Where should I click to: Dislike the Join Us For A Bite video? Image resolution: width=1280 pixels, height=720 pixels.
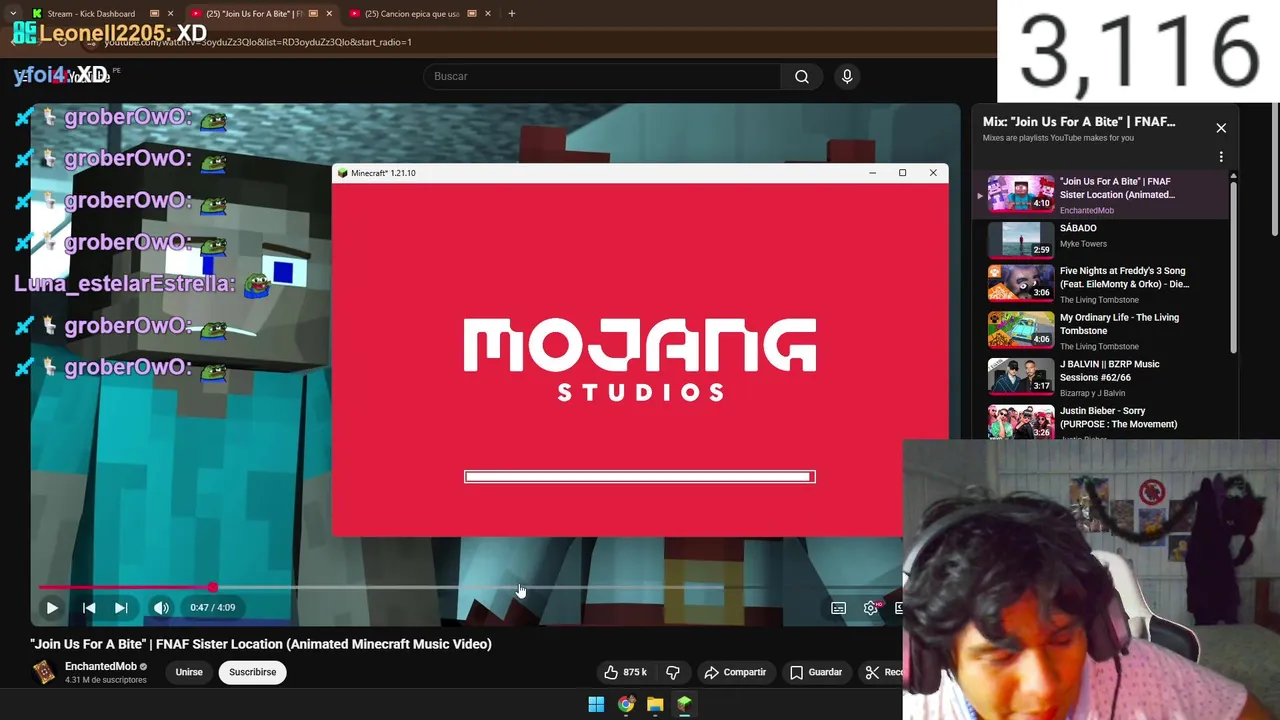(x=673, y=672)
